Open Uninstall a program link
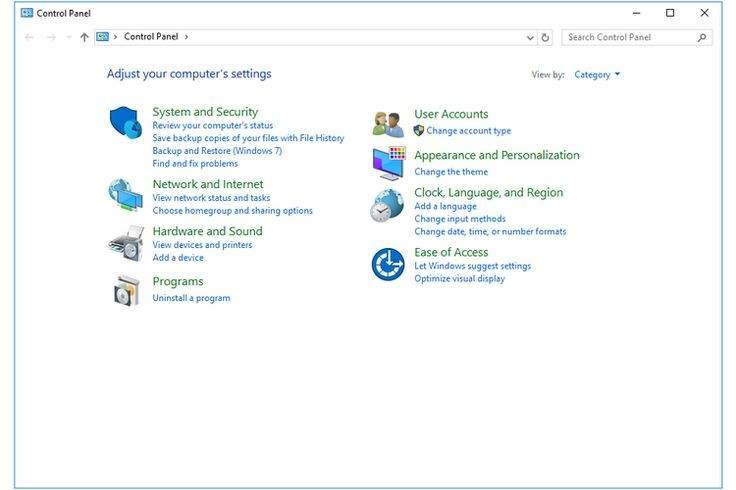The image size is (736, 490). (191, 298)
